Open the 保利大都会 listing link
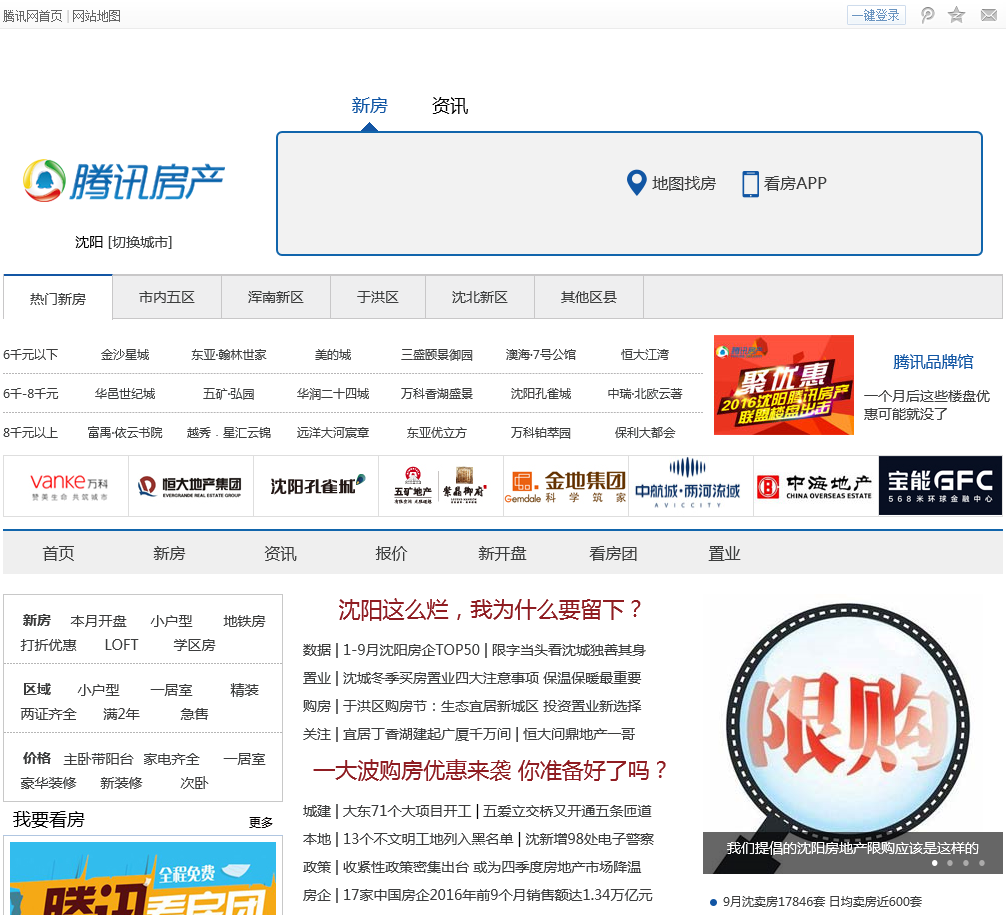Screen dimensions: 1006x915 (x=645, y=433)
